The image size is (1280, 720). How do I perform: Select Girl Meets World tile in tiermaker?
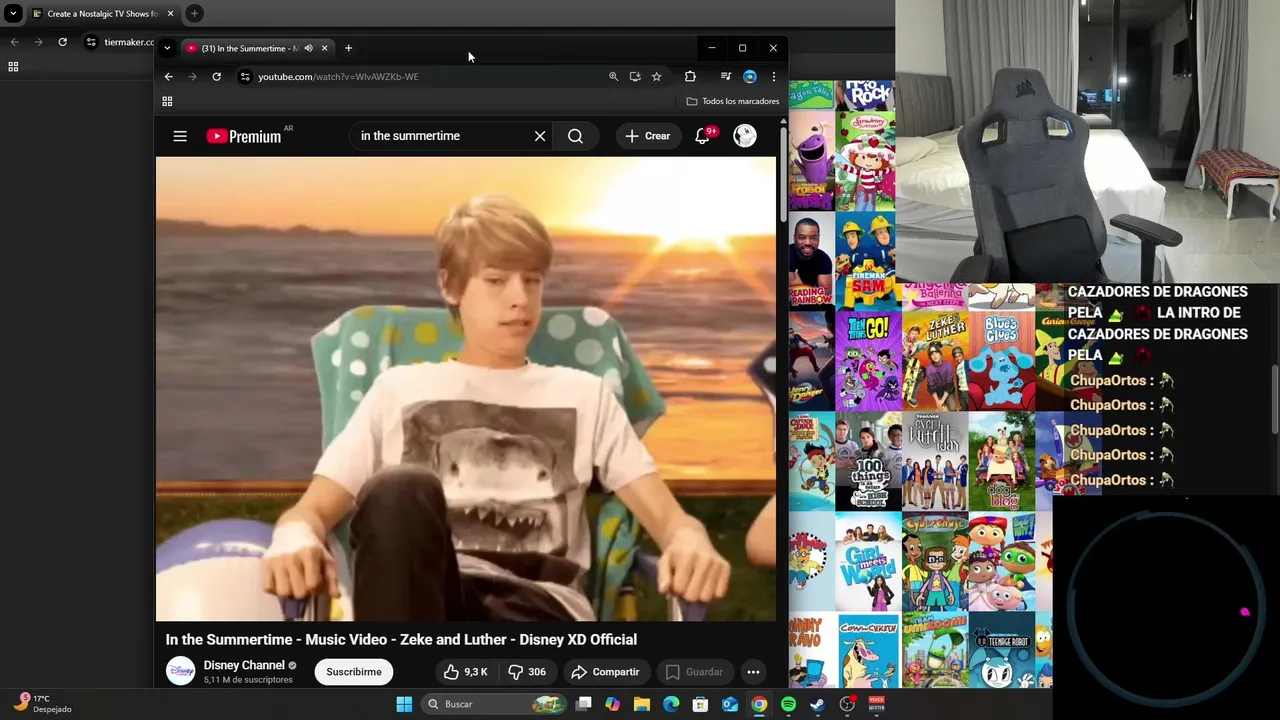pos(868,561)
